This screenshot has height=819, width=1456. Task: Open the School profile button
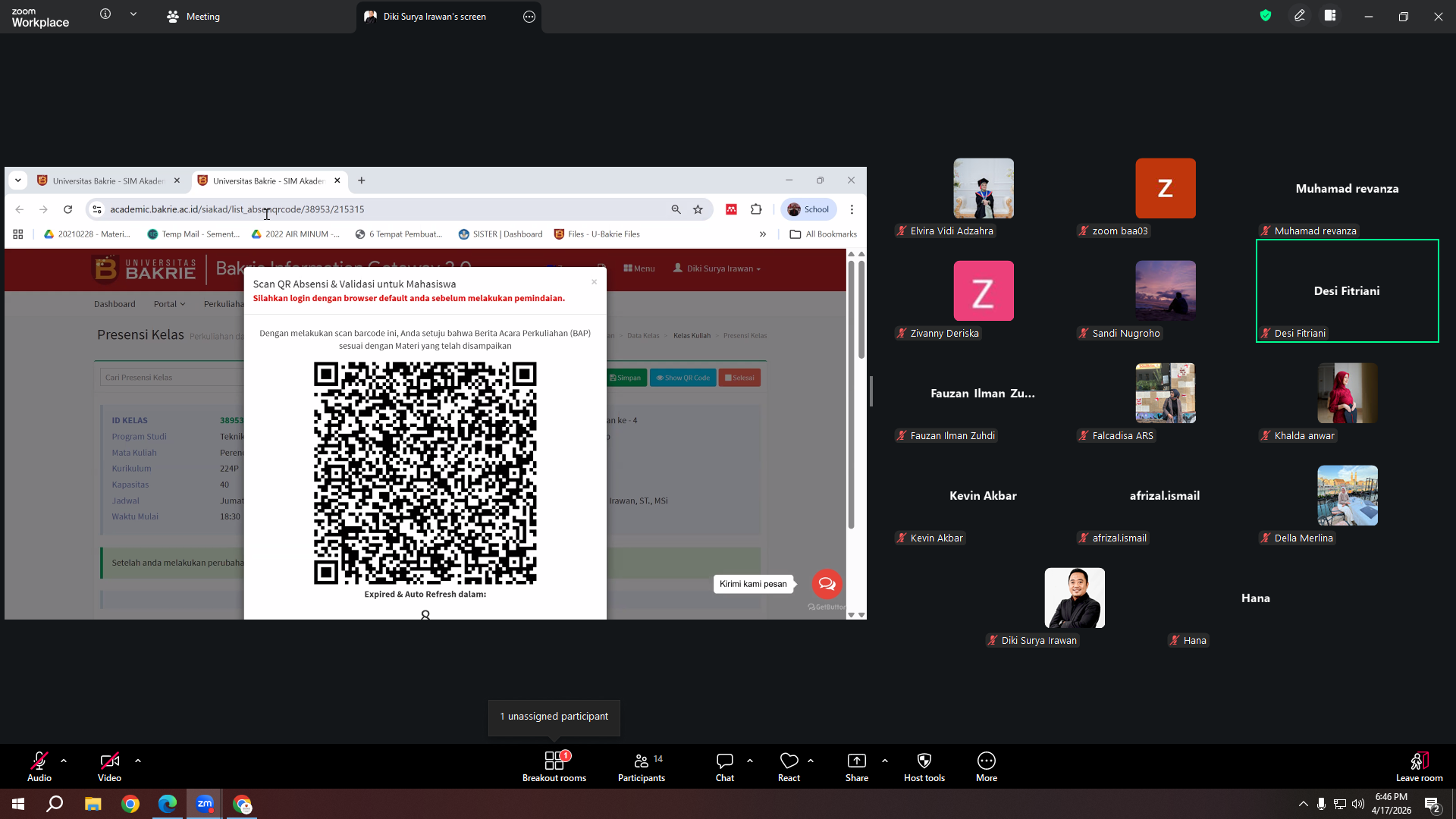click(x=808, y=209)
